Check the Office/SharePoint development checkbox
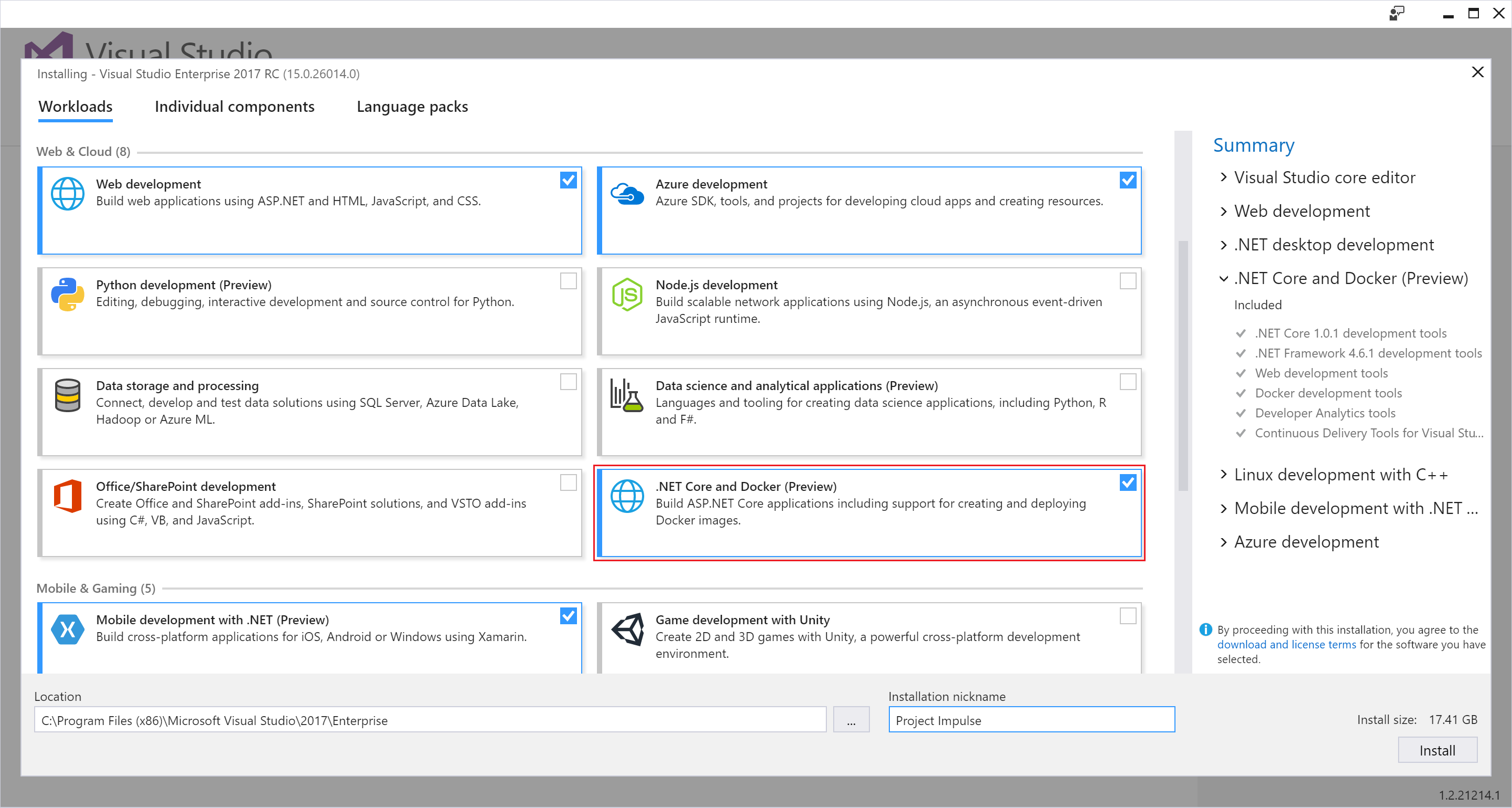The height and width of the screenshot is (808, 1512). click(568, 483)
